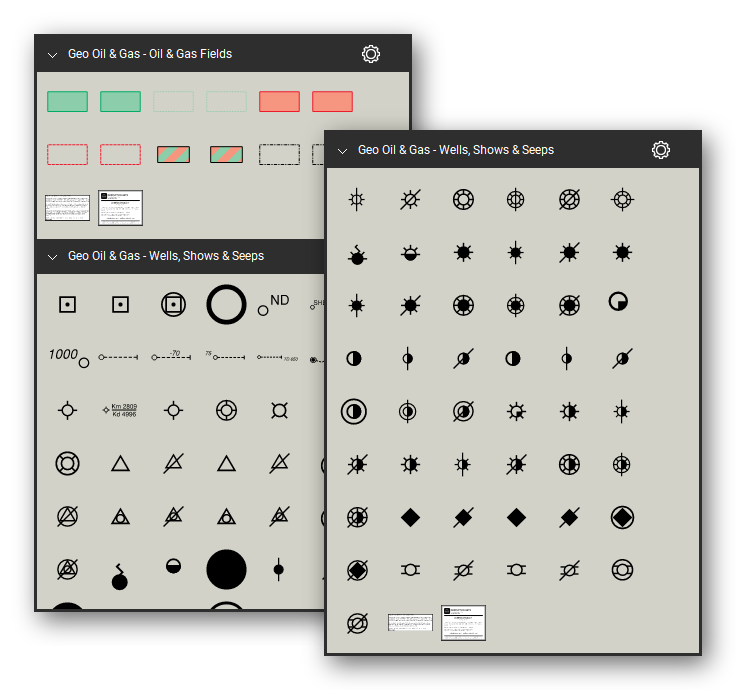
Task: Collapse the Oil & Gas Fields section
Action: tap(53, 55)
